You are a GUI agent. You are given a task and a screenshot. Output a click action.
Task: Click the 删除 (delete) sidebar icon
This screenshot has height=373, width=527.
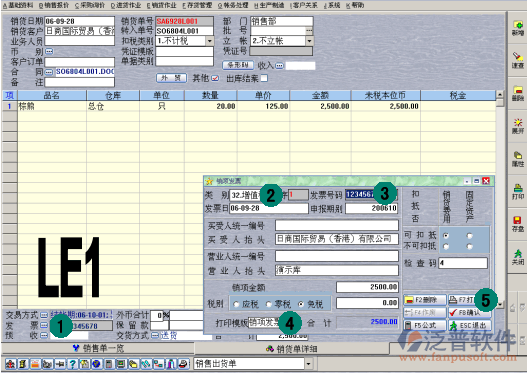518,93
